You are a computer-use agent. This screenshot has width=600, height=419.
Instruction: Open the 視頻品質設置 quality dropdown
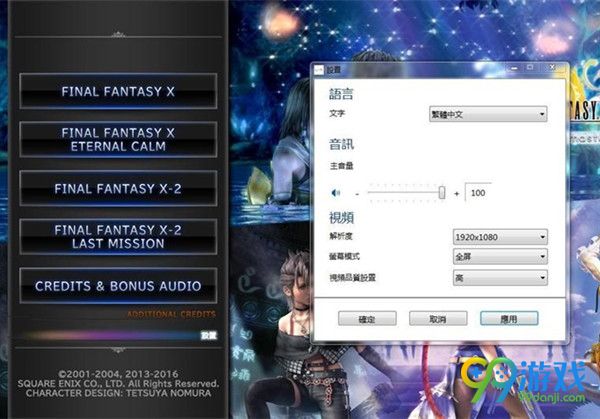(x=500, y=278)
